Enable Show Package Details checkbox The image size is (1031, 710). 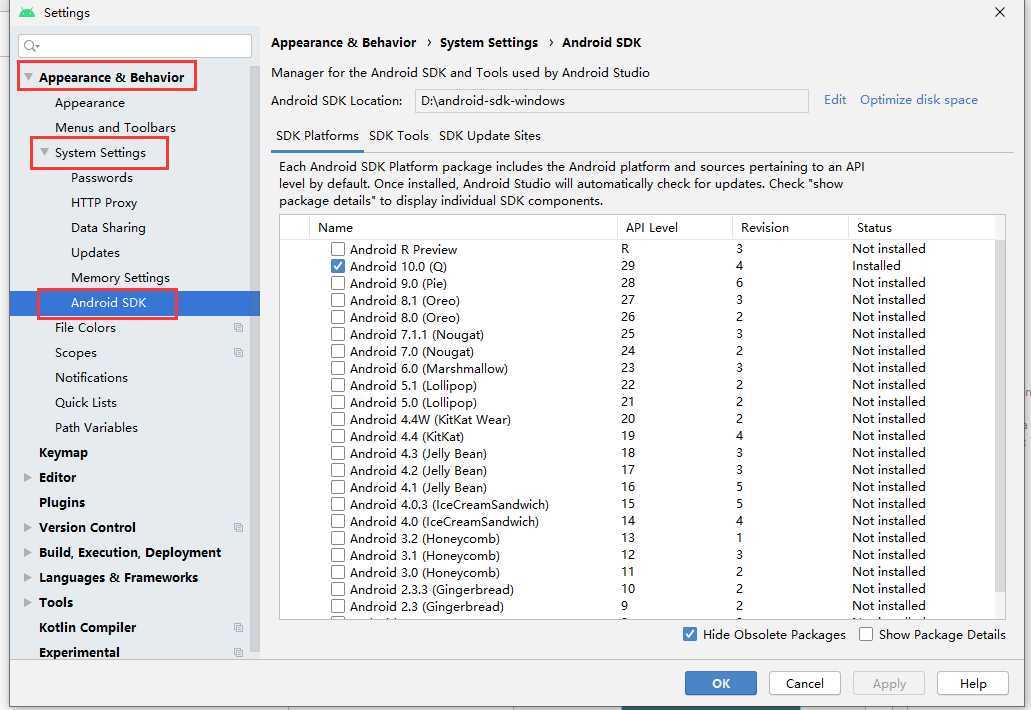pos(866,634)
